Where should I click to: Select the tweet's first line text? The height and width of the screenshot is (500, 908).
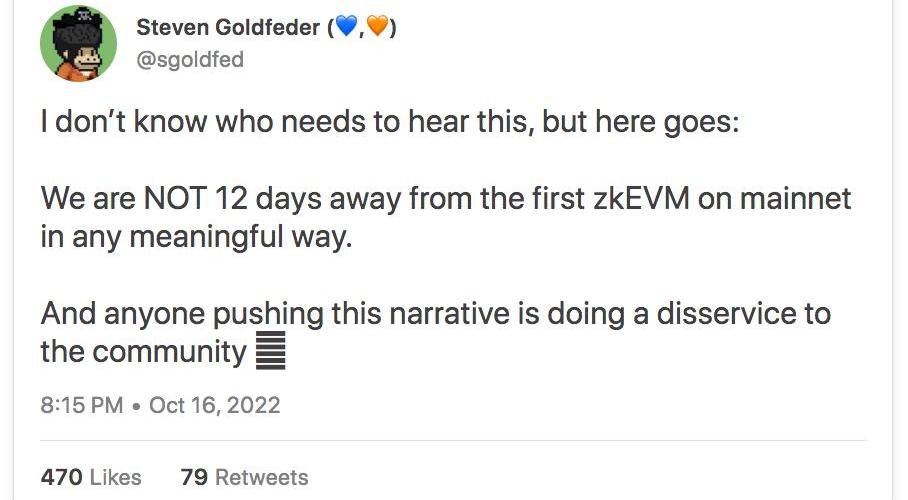tap(390, 122)
